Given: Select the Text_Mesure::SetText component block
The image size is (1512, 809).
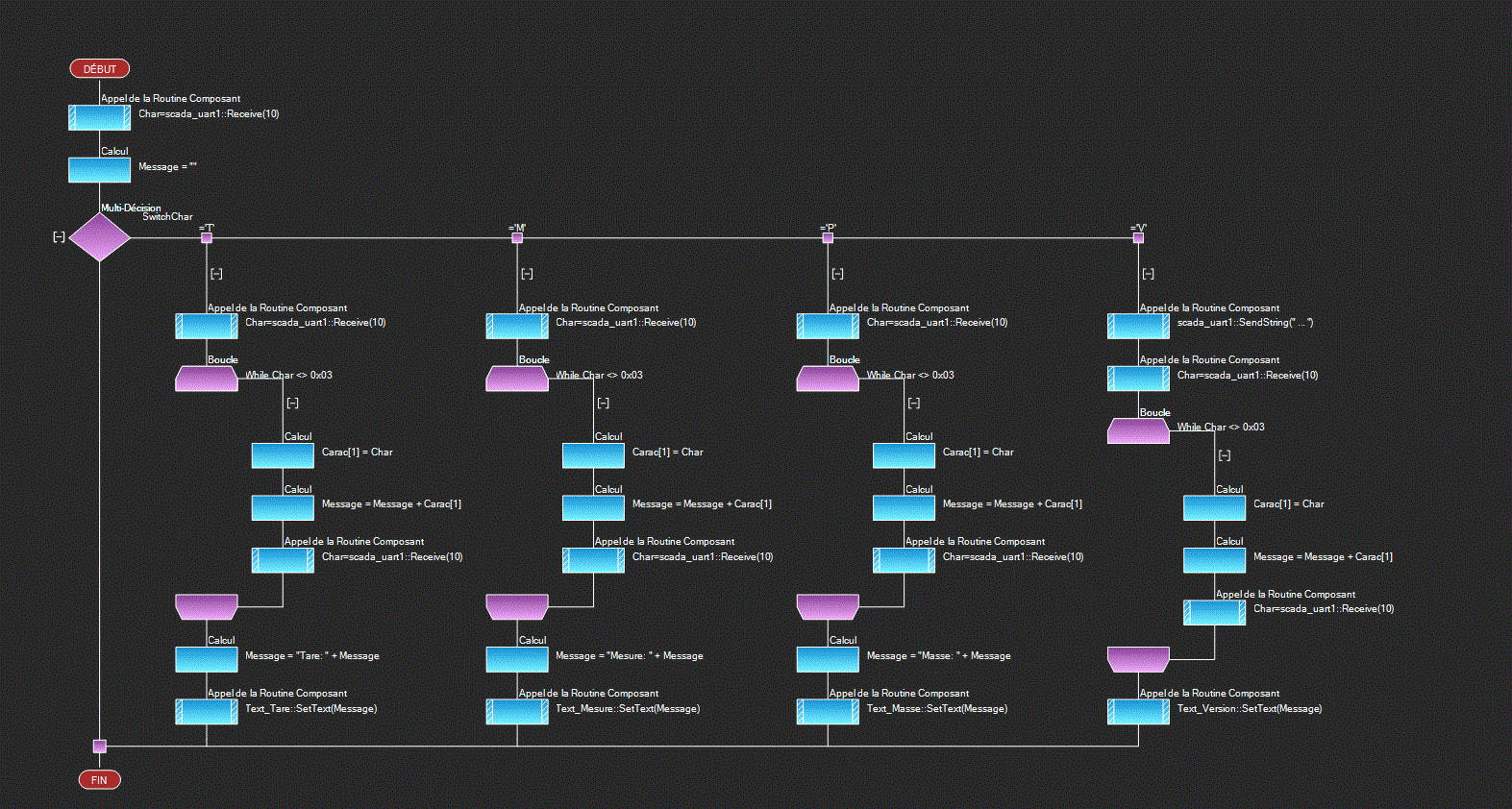Looking at the screenshot, I should pyautogui.click(x=517, y=712).
